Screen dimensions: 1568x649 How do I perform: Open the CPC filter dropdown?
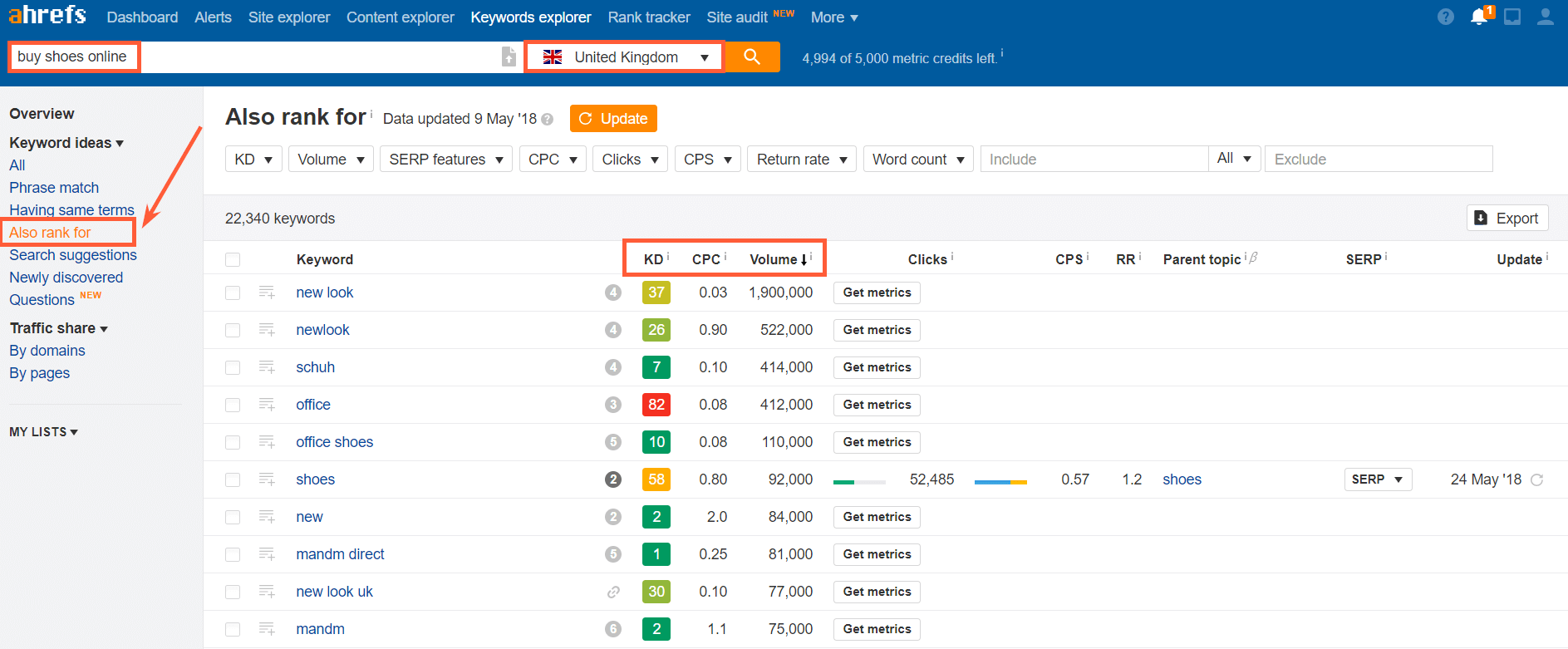[553, 159]
